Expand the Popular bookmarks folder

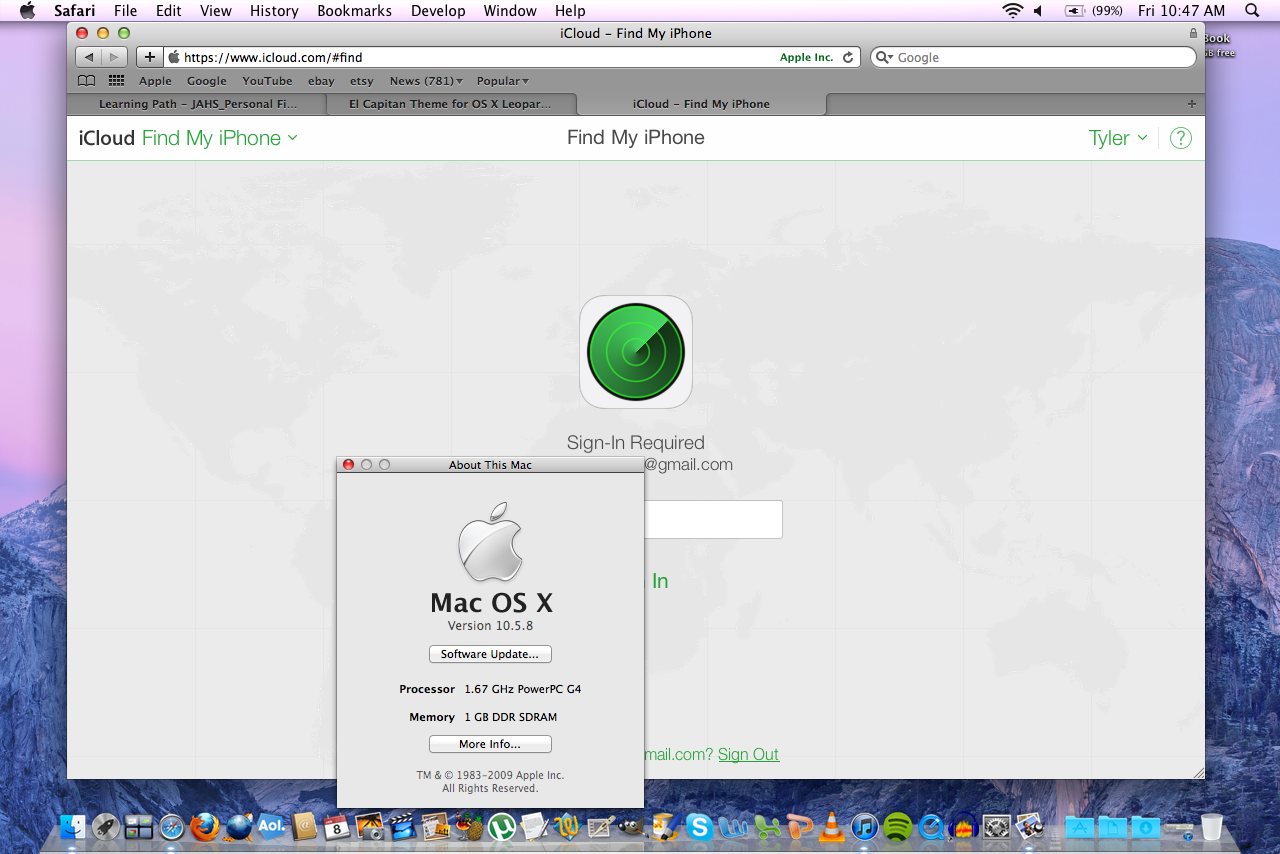click(503, 81)
